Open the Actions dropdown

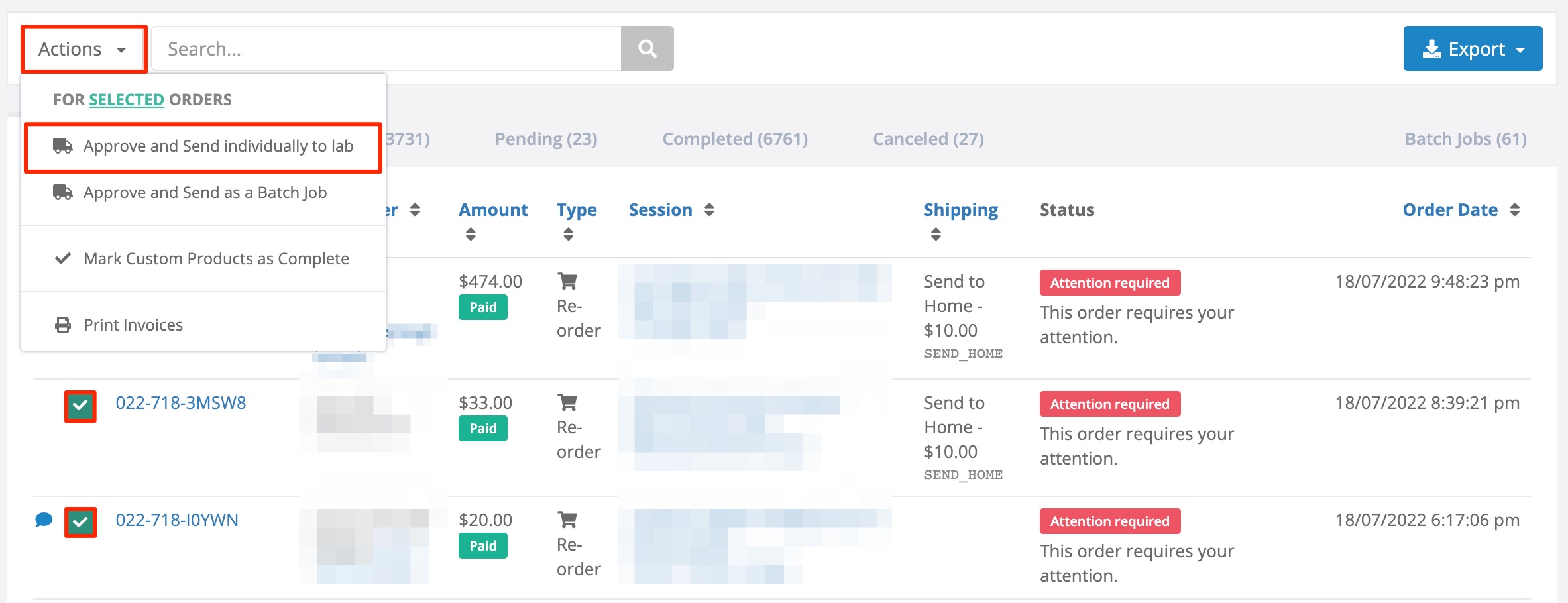click(84, 49)
